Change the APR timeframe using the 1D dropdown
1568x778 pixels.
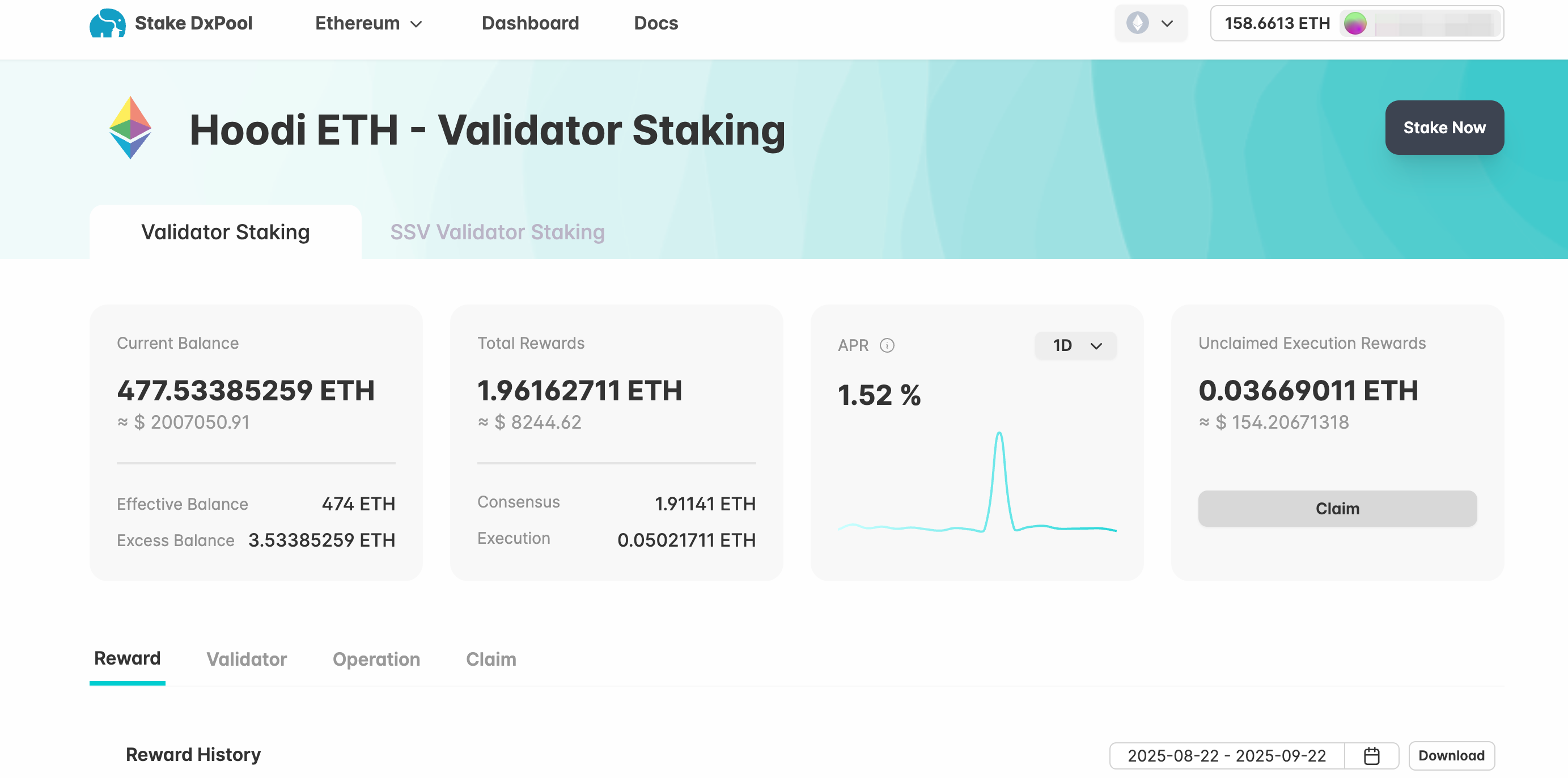(1075, 345)
